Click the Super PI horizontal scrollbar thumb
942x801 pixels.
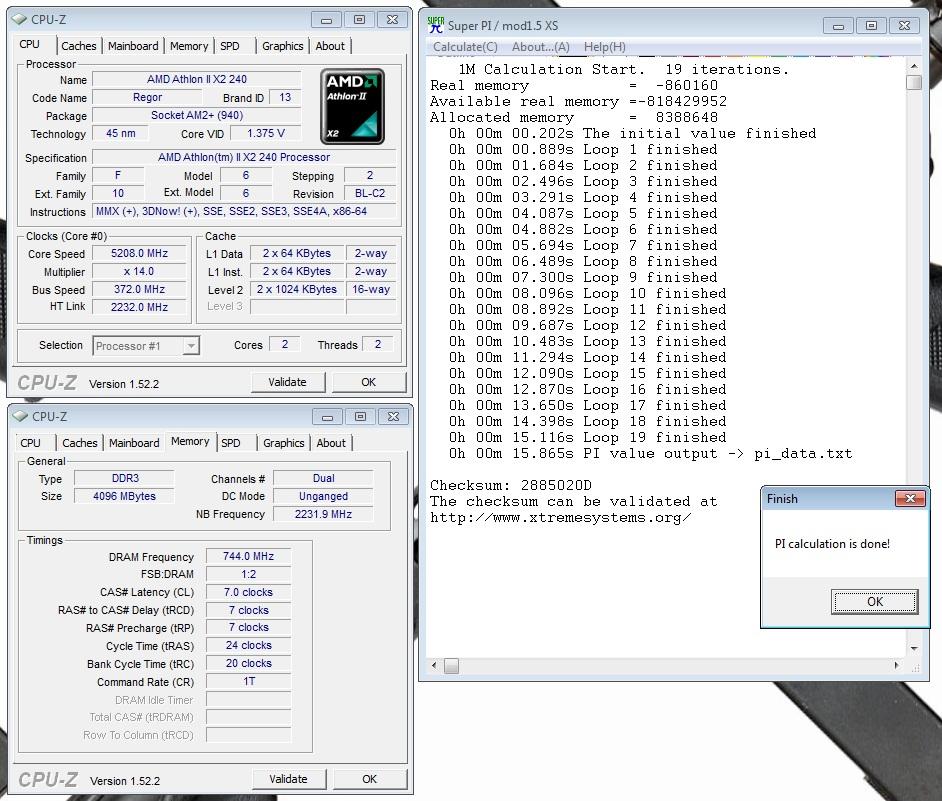(452, 665)
